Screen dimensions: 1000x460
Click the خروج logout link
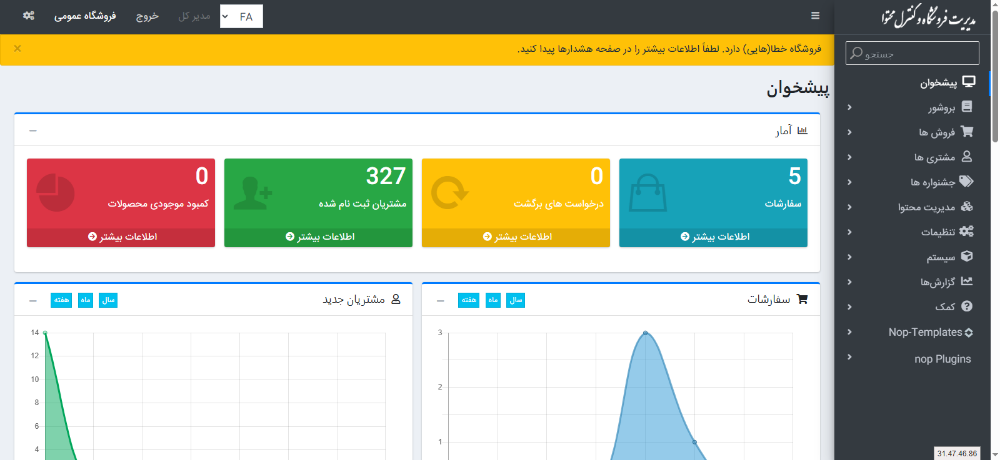point(147,16)
